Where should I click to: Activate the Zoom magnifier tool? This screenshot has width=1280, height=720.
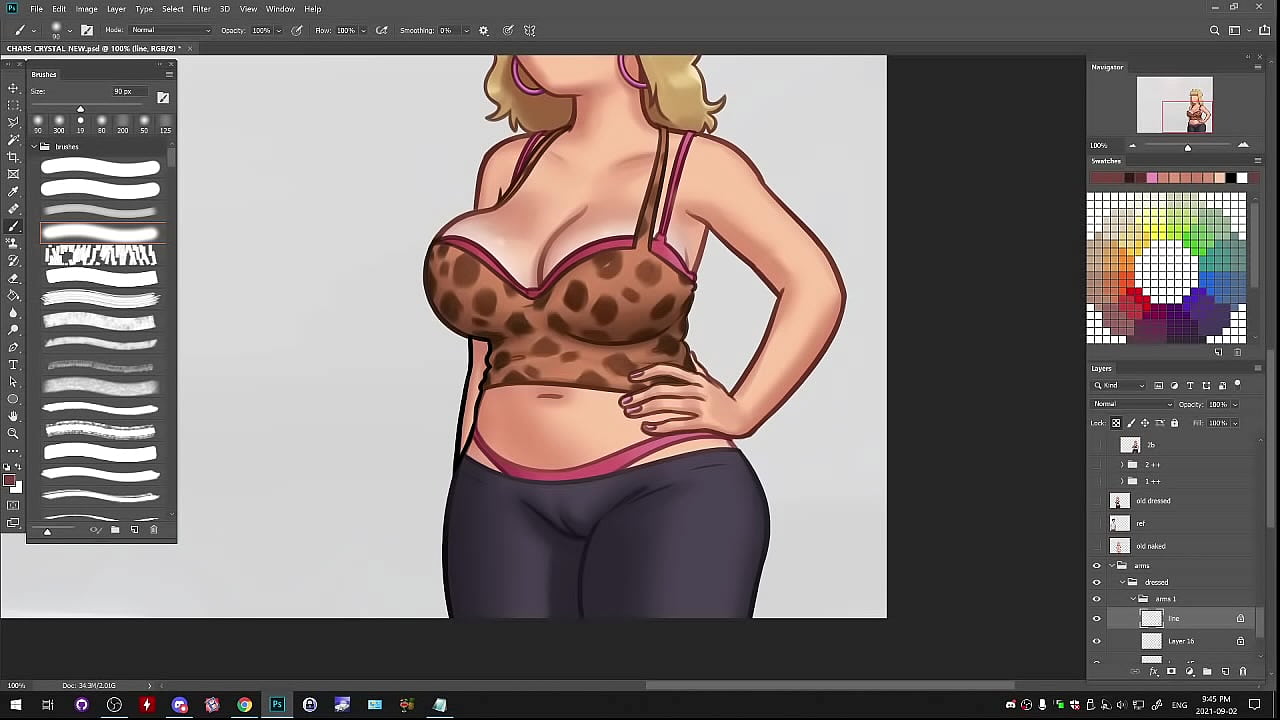13,433
